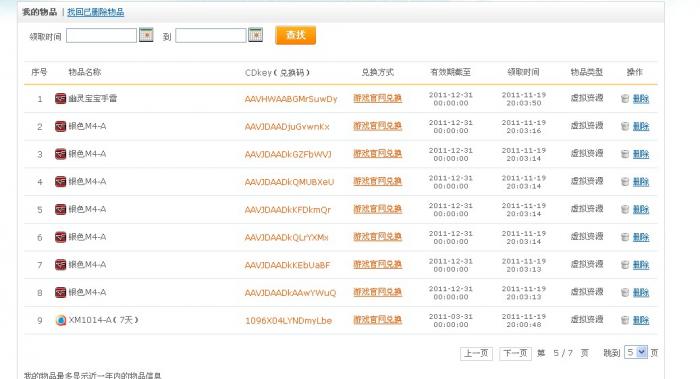Click the 幽灵宝宝手雷 item icon
This screenshot has height=379, width=700.
[60, 98]
